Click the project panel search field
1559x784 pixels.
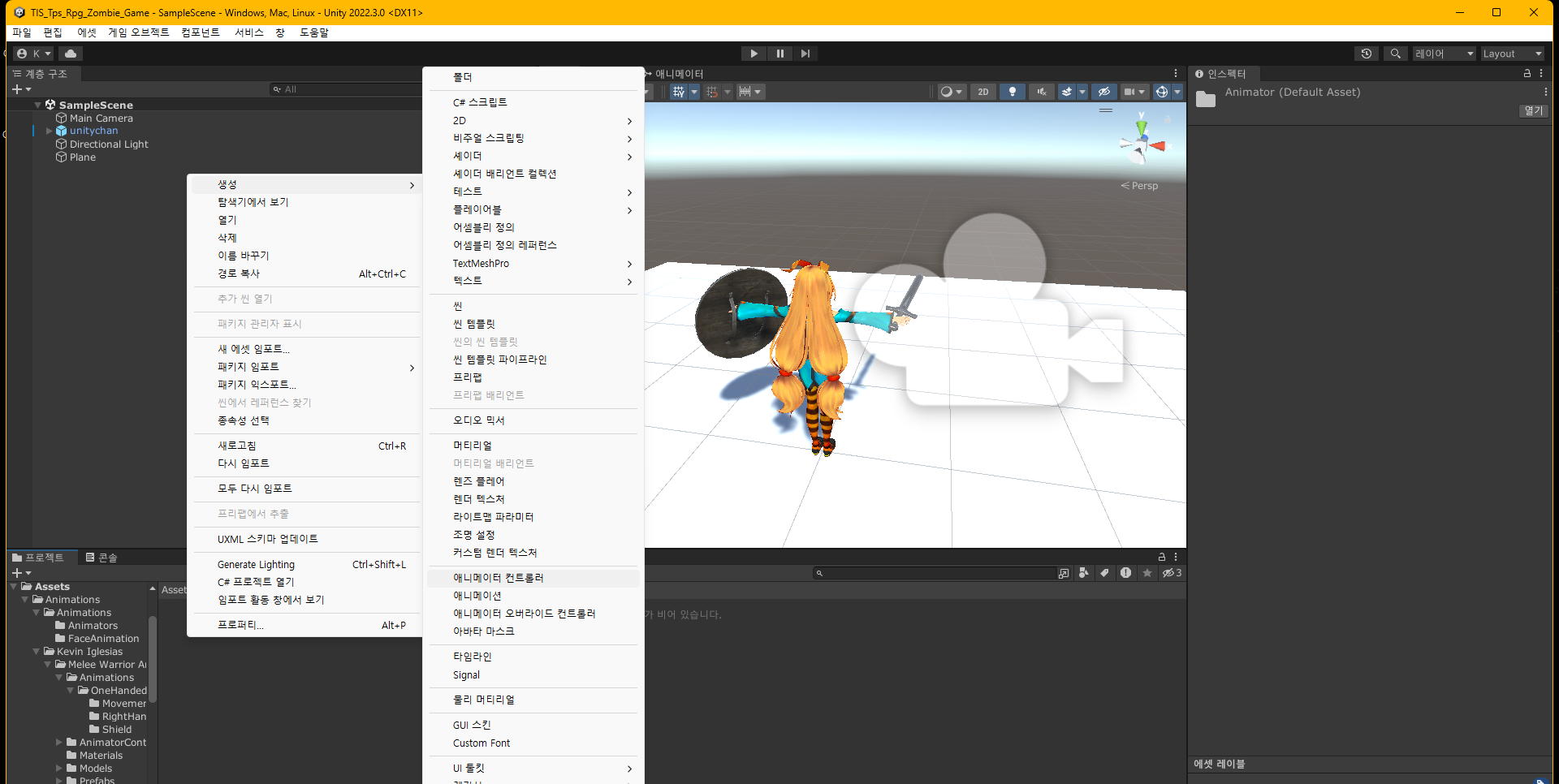(936, 573)
